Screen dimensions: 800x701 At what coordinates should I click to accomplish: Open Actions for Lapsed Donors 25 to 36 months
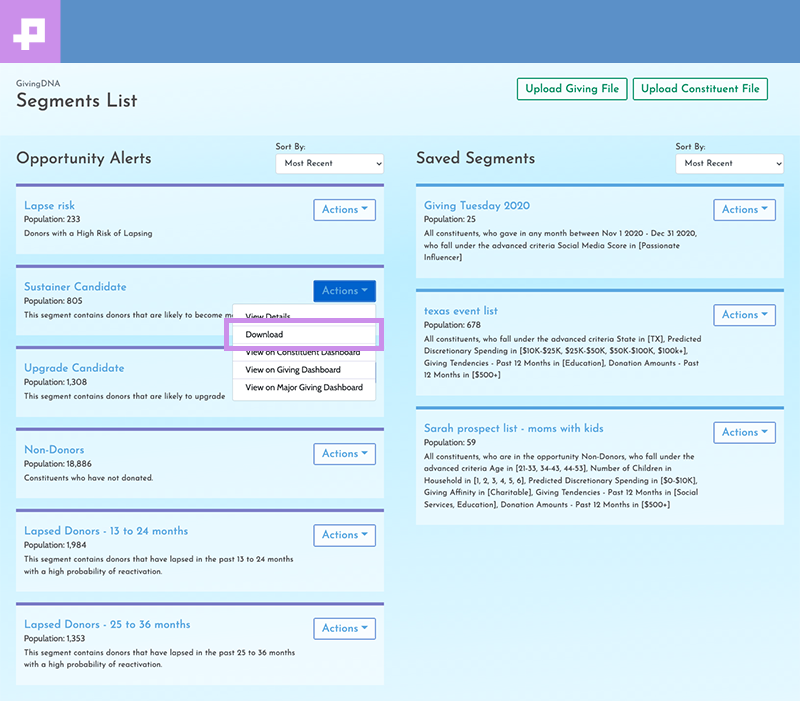pos(344,629)
